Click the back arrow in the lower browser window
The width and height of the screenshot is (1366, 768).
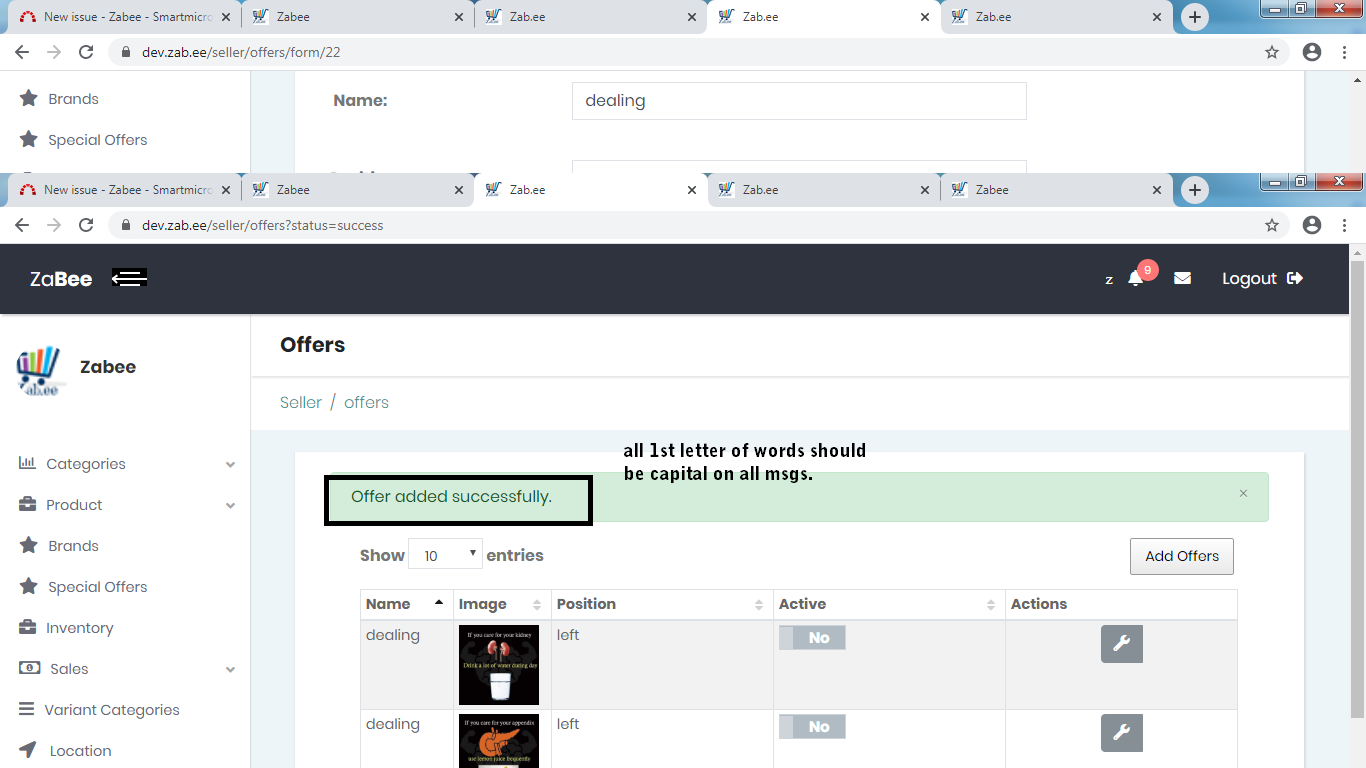[x=22, y=225]
